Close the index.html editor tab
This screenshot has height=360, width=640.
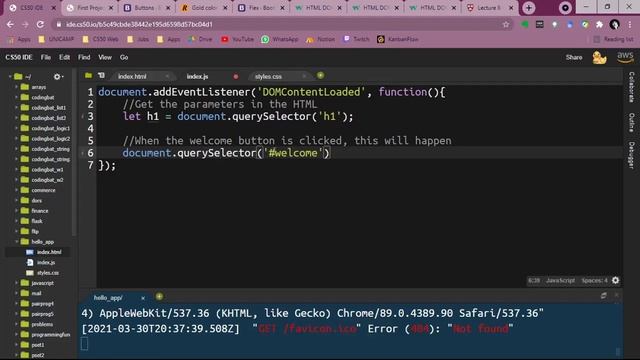(167, 76)
